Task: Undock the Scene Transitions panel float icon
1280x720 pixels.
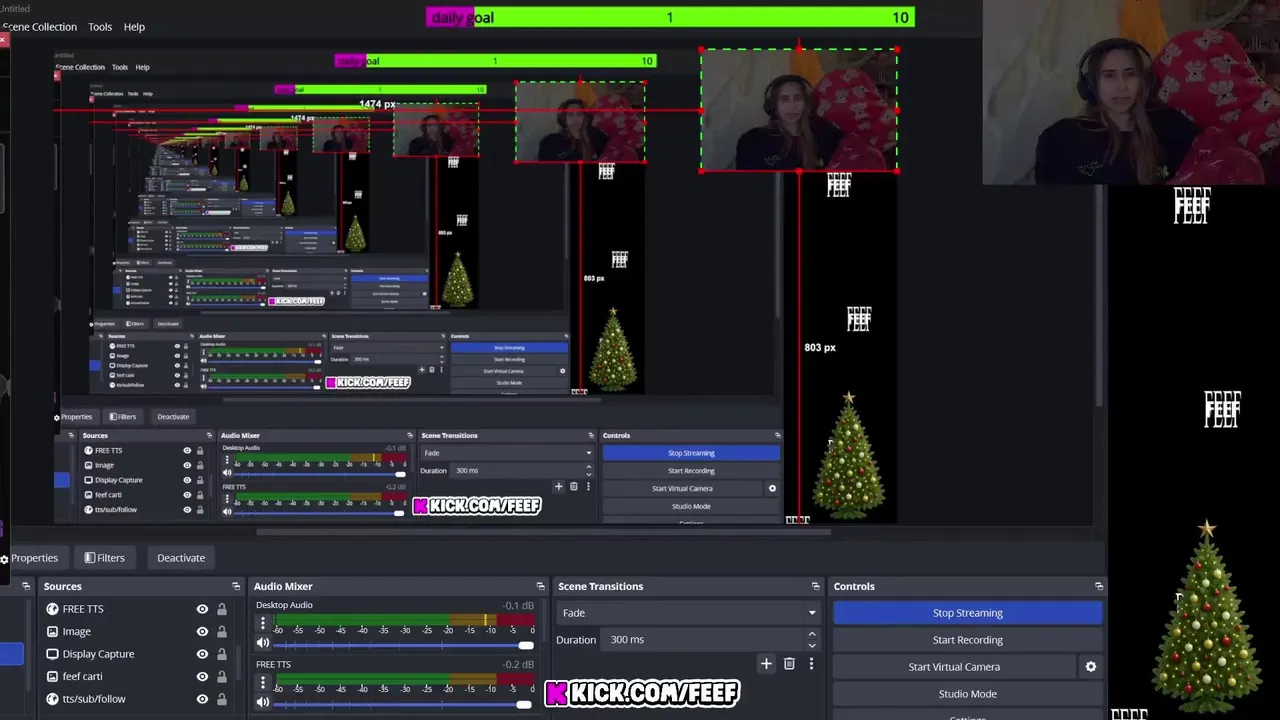Action: [815, 586]
